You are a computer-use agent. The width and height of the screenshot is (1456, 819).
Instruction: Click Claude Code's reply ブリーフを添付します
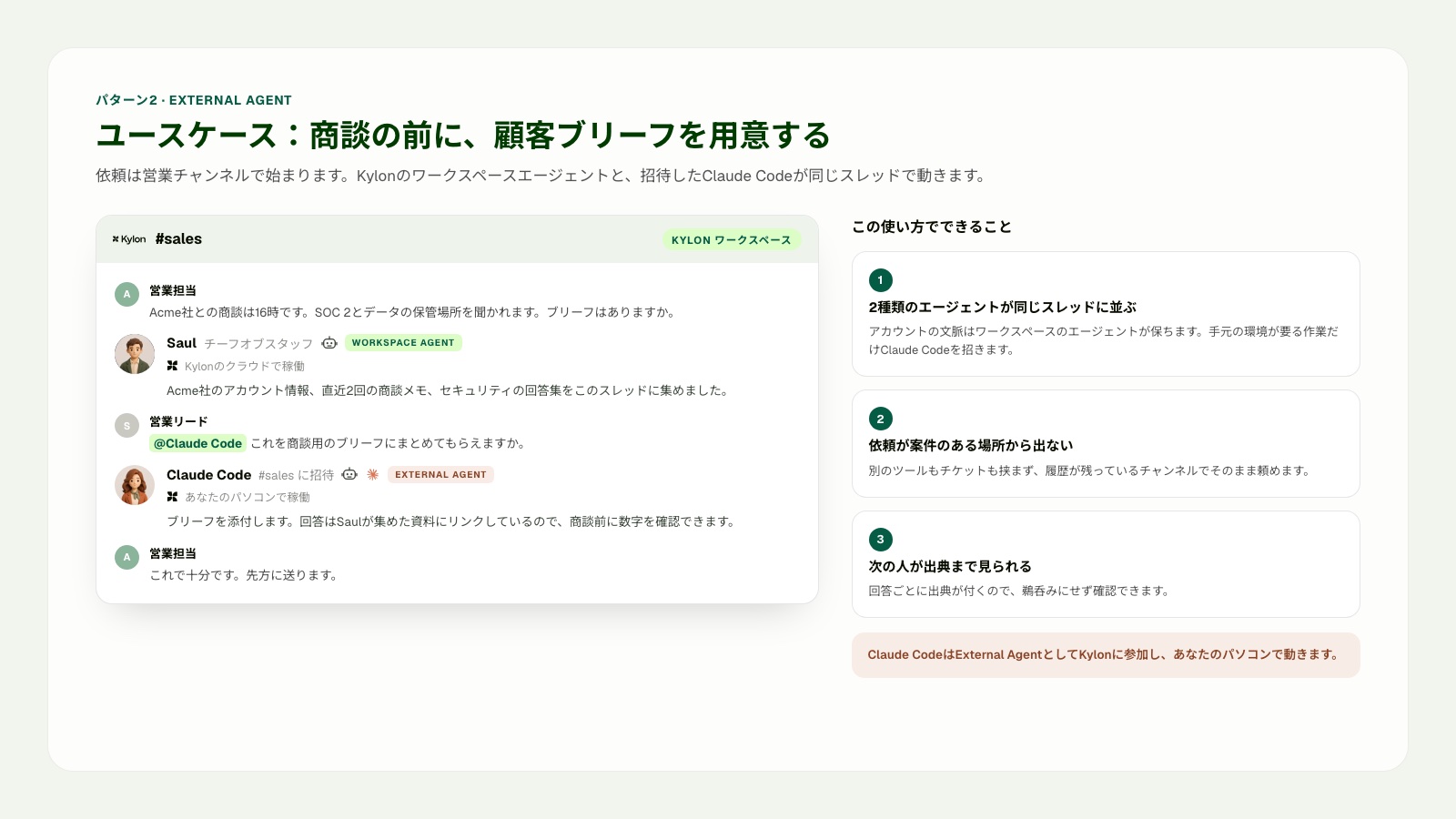click(451, 521)
